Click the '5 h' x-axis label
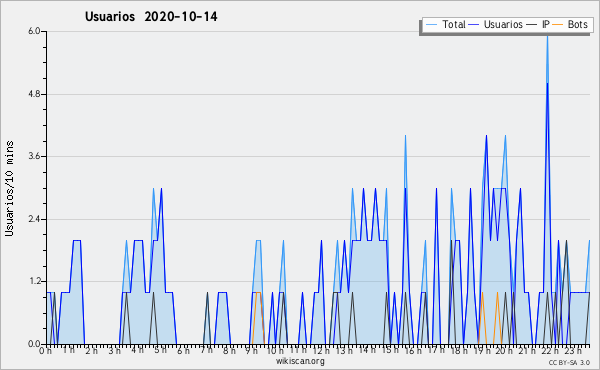Image resolution: width=600 pixels, height=370 pixels. tap(160, 350)
